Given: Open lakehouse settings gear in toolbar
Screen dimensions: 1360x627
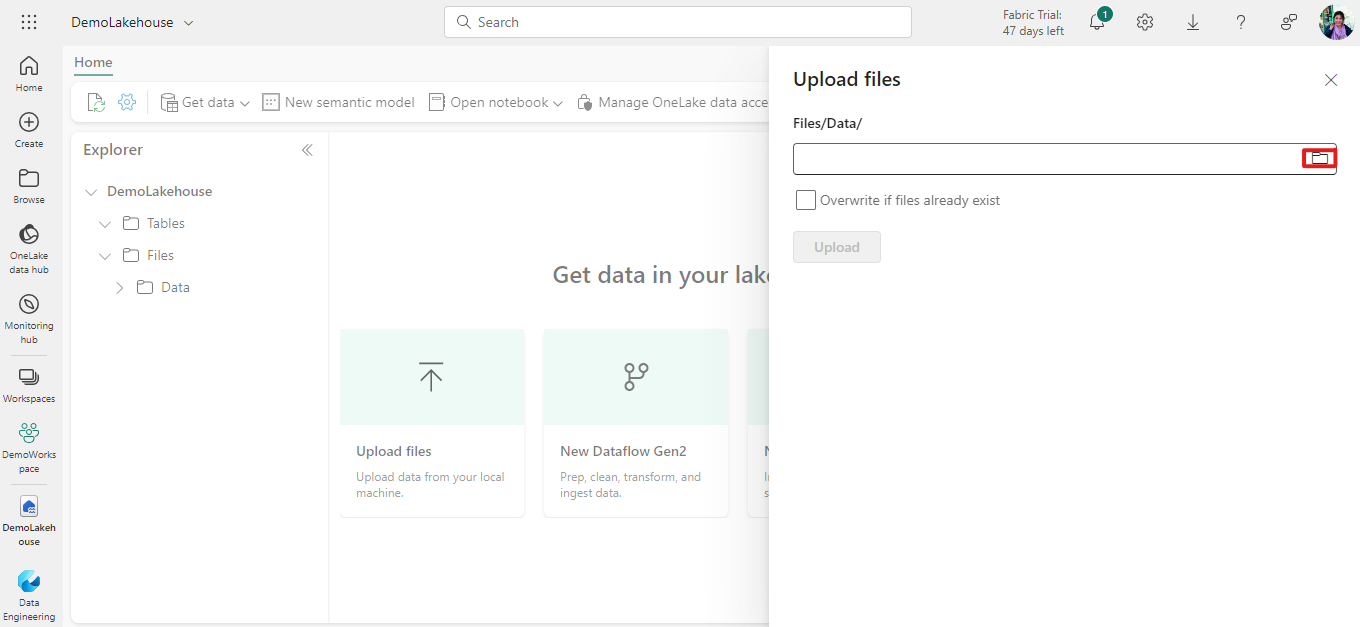Looking at the screenshot, I should click(127, 102).
